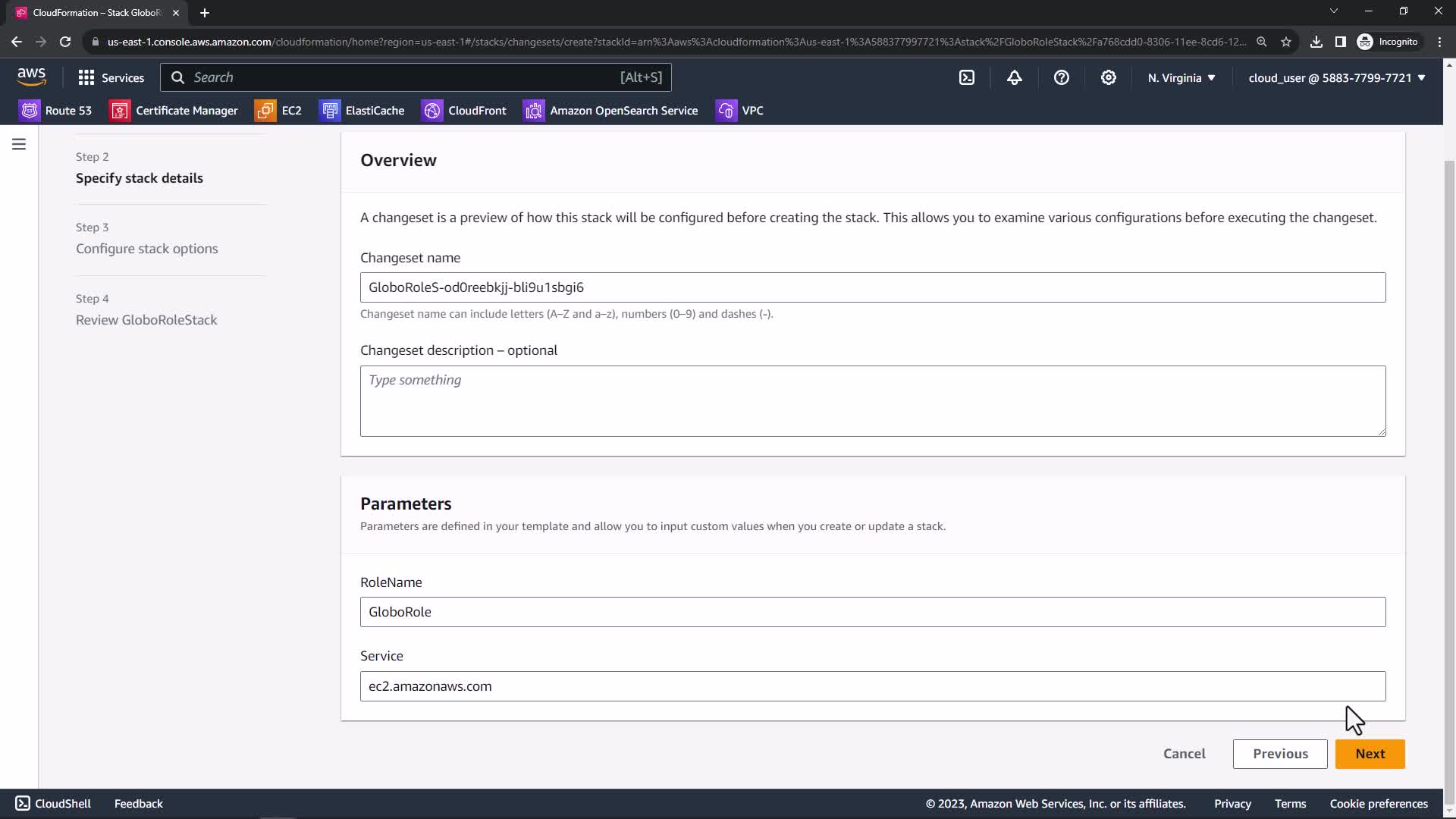The height and width of the screenshot is (819, 1456).
Task: Open the Services grid menu
Action: click(x=111, y=77)
